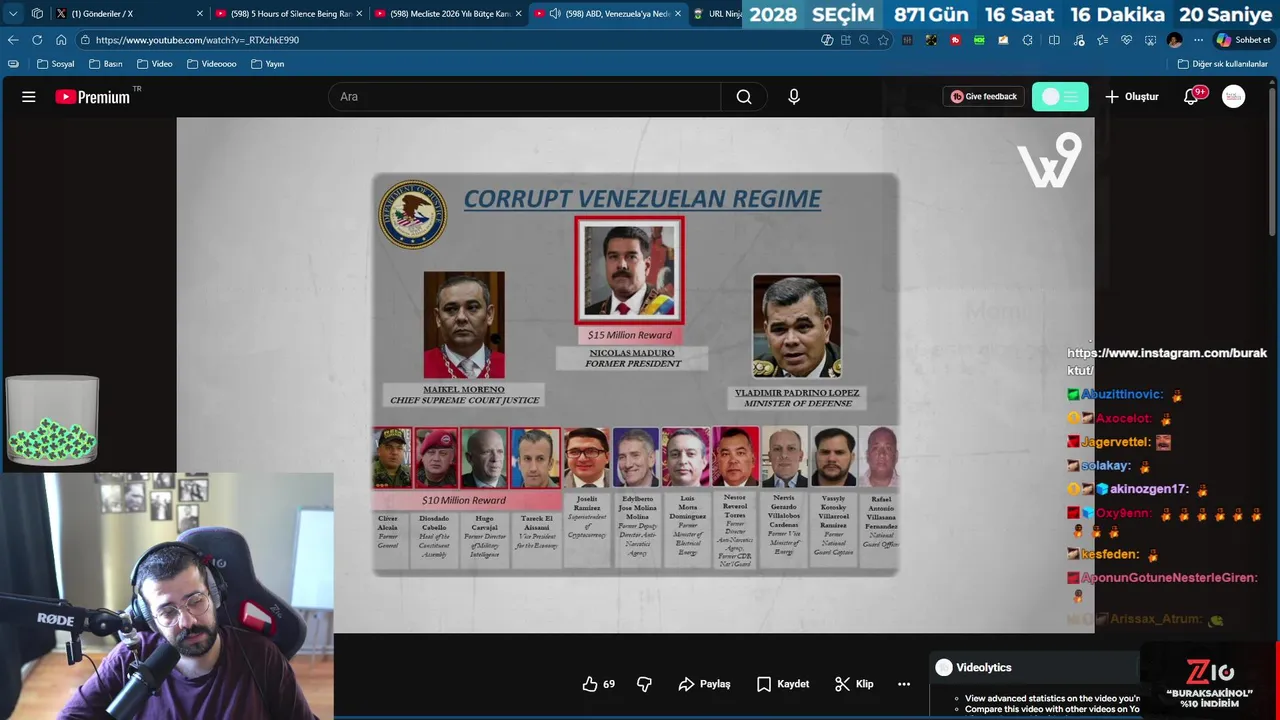Screen dimensions: 1280x720
Task: Open browser profile picture
Action: pyautogui.click(x=1174, y=40)
